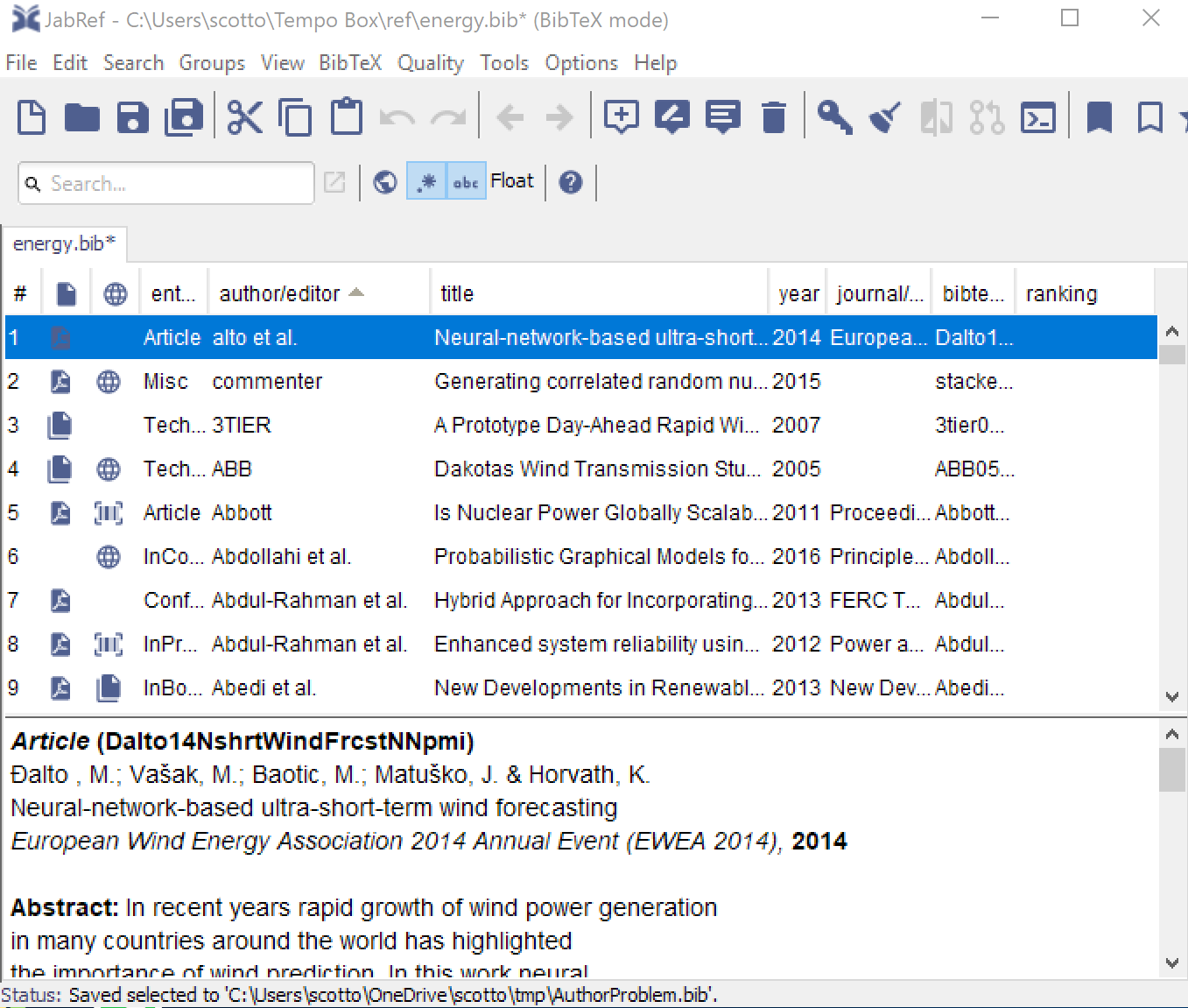This screenshot has width=1188, height=1008.
Task: Open DOI link of Abbott entry
Action: [109, 513]
